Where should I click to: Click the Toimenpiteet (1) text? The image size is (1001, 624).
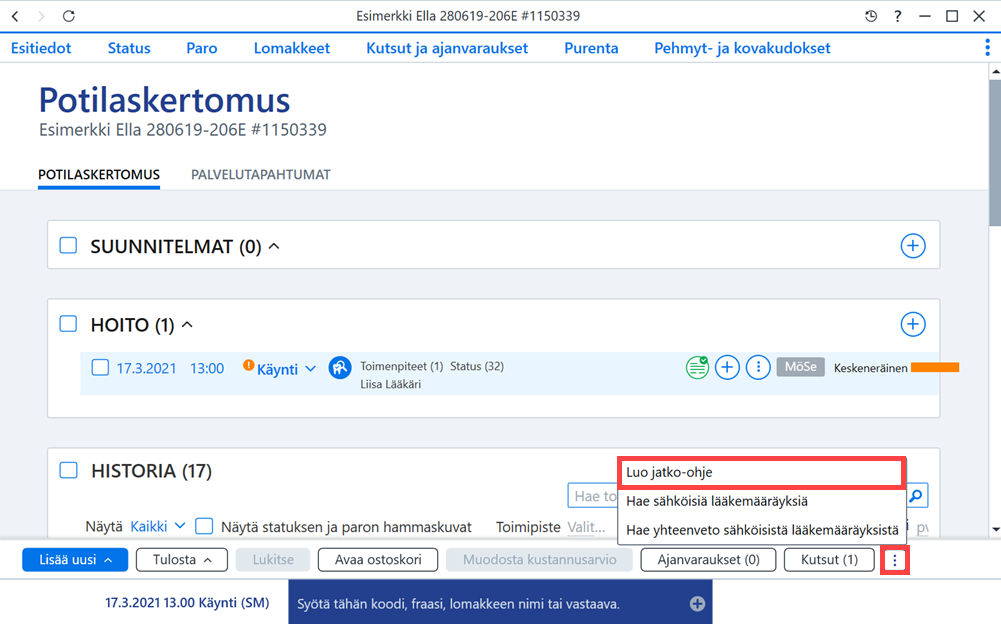point(402,367)
